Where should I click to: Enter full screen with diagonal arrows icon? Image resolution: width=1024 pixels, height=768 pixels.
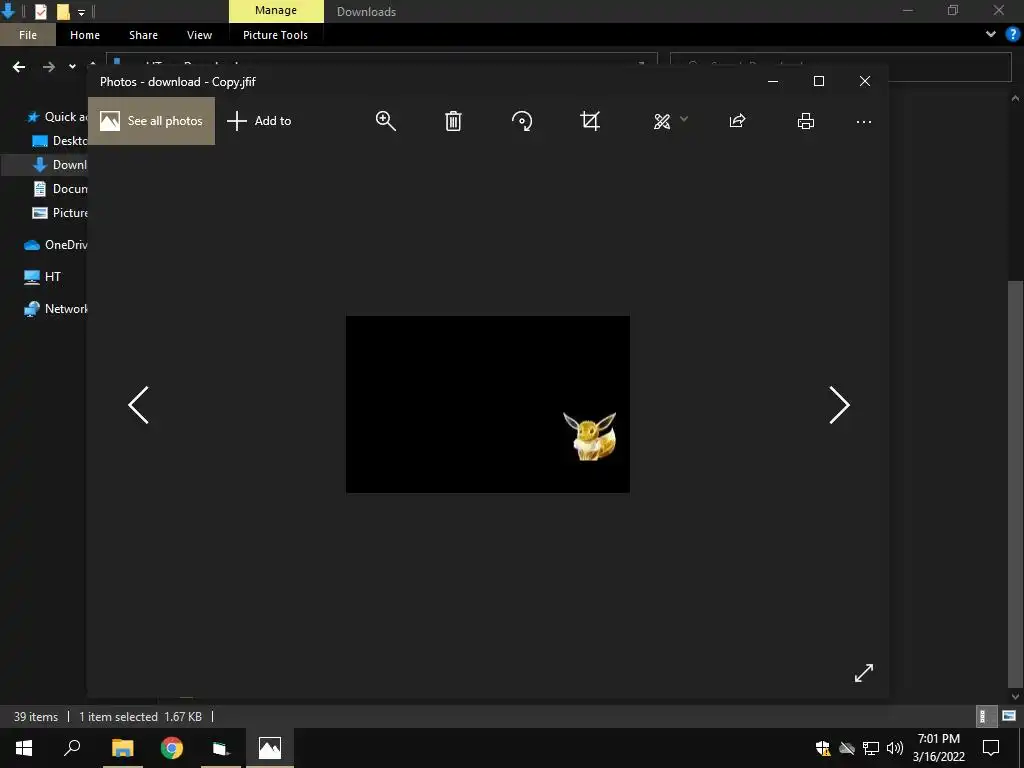click(x=863, y=673)
